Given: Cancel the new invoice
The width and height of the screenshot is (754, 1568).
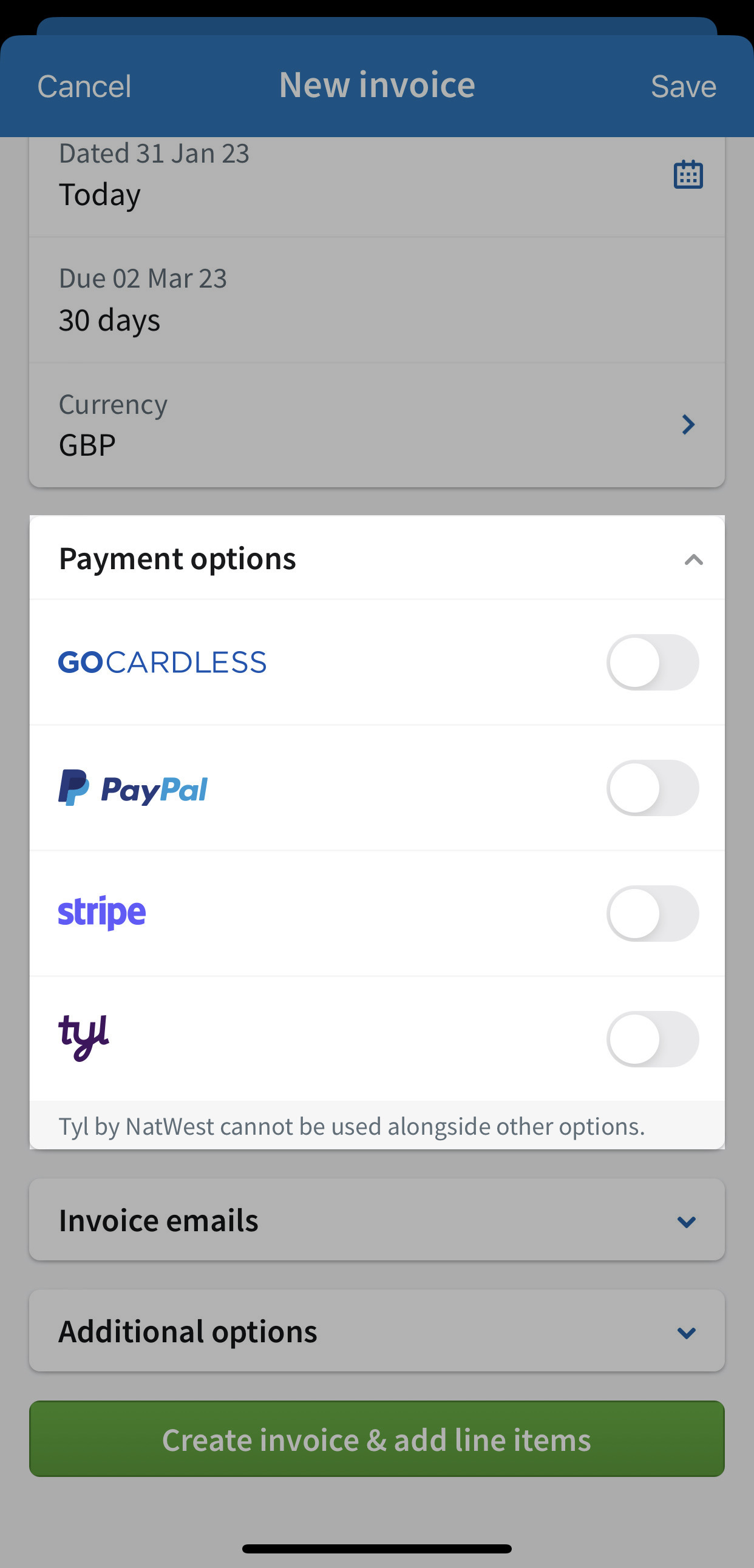Looking at the screenshot, I should click(x=84, y=86).
